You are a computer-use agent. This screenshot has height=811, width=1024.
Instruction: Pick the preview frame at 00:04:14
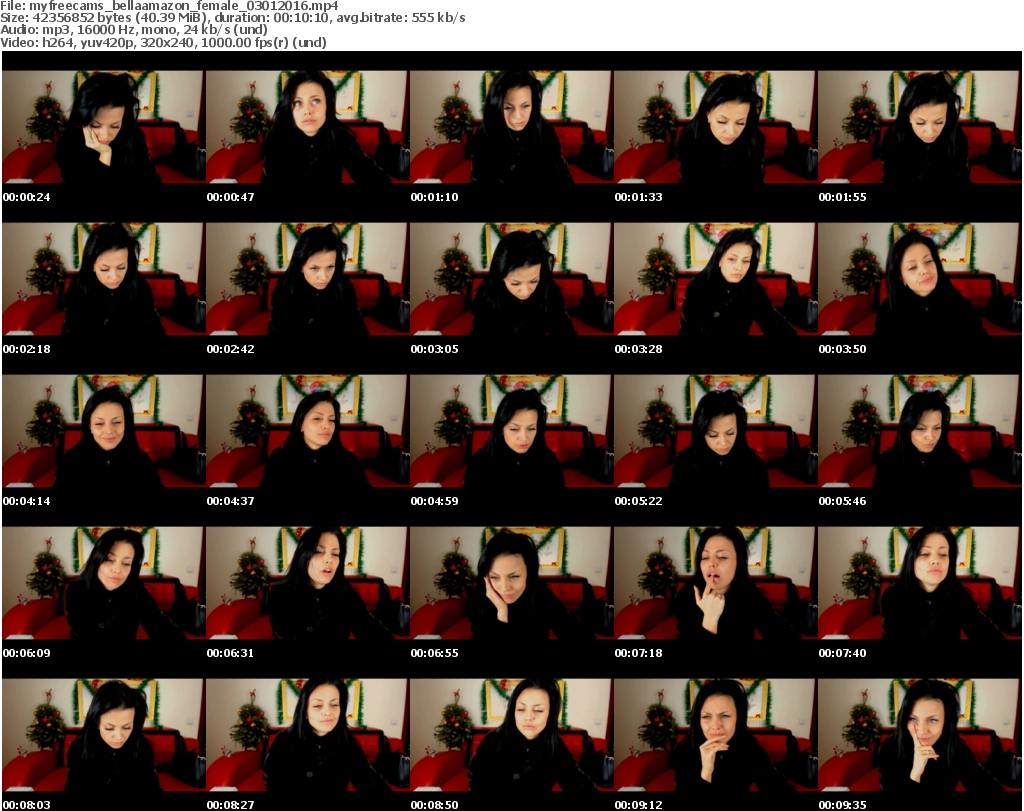point(104,432)
